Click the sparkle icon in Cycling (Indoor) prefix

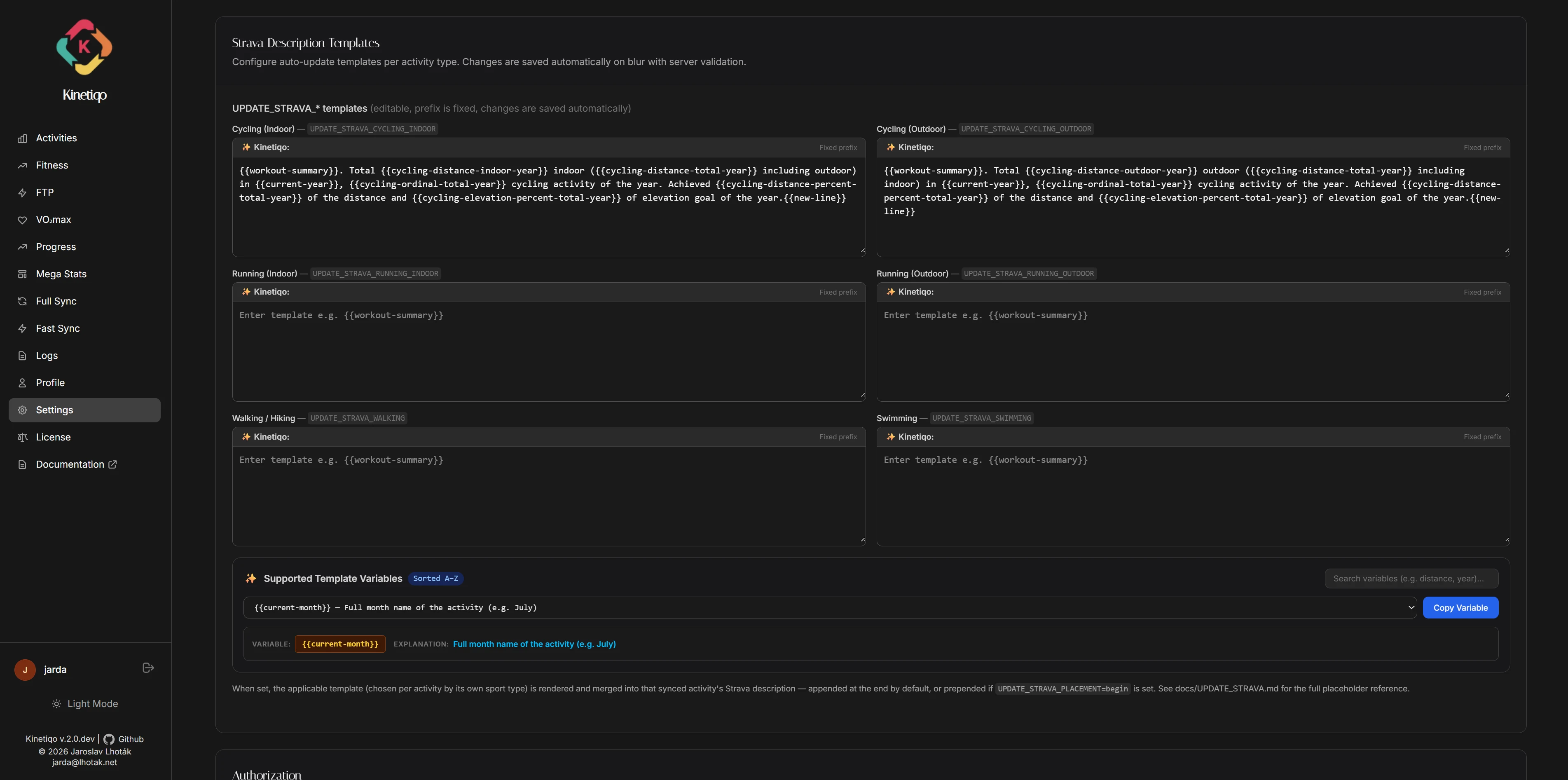coord(246,148)
